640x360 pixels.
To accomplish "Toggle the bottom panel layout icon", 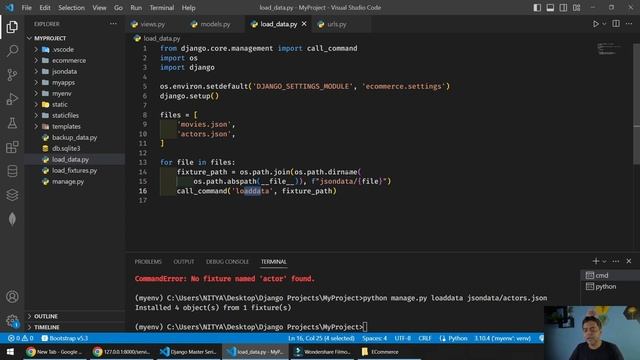I will [550, 8].
